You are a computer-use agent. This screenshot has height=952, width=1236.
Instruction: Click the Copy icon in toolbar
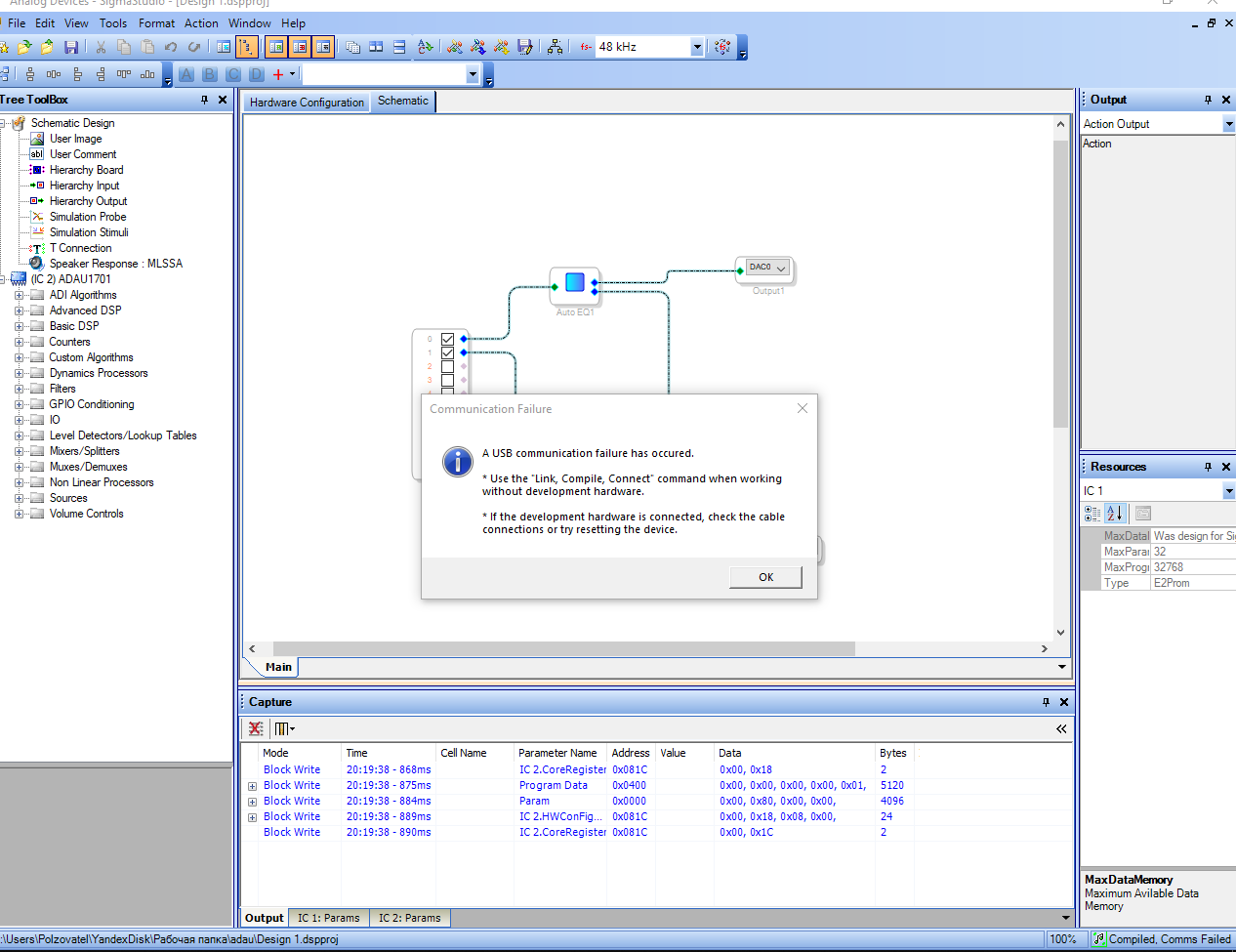124,47
